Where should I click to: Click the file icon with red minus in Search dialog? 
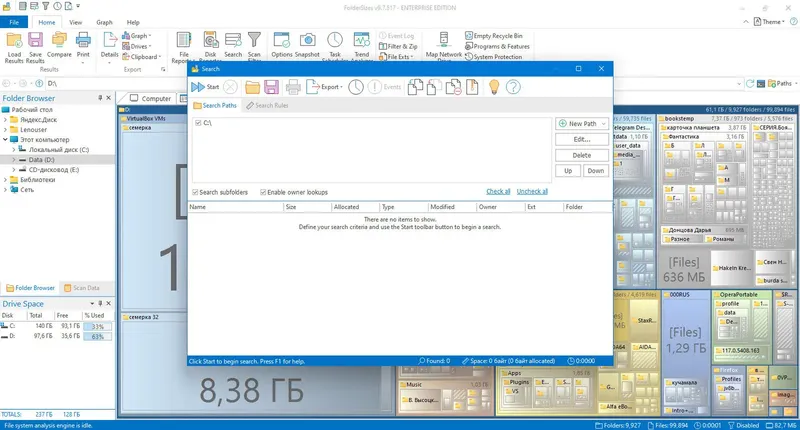point(453,87)
